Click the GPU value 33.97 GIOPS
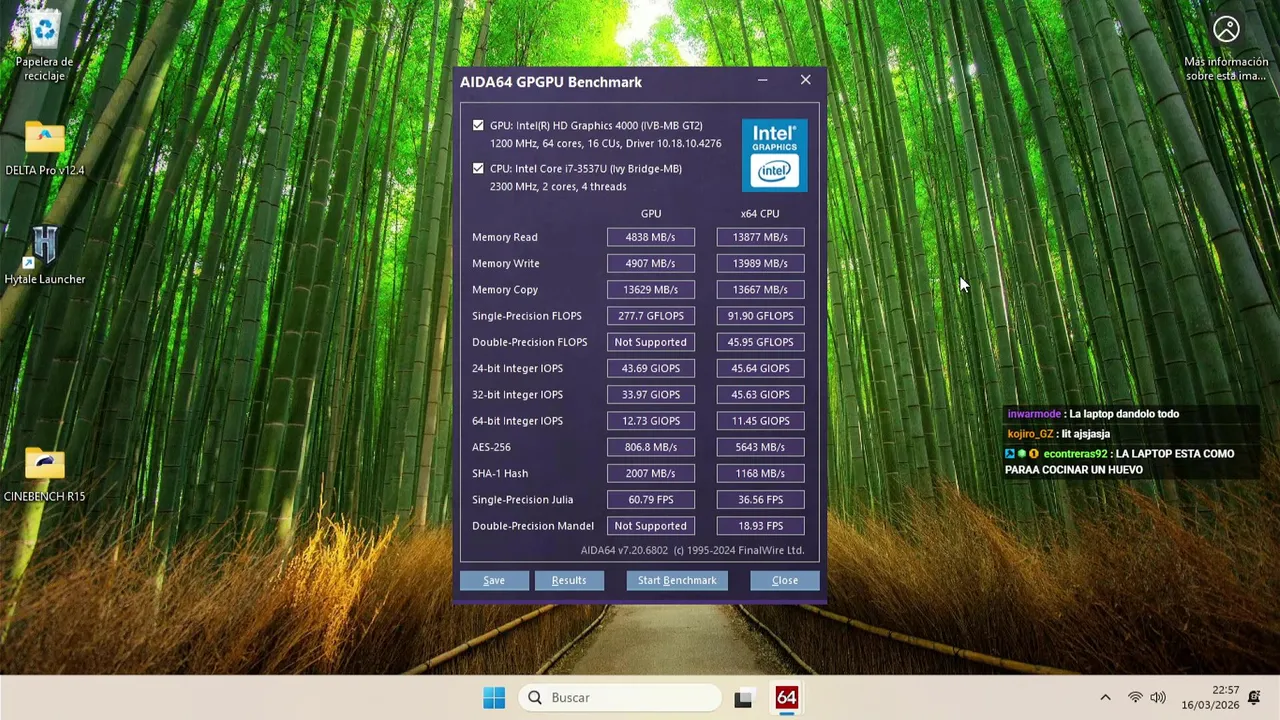Screen dimensions: 1280x720 [x=650, y=394]
